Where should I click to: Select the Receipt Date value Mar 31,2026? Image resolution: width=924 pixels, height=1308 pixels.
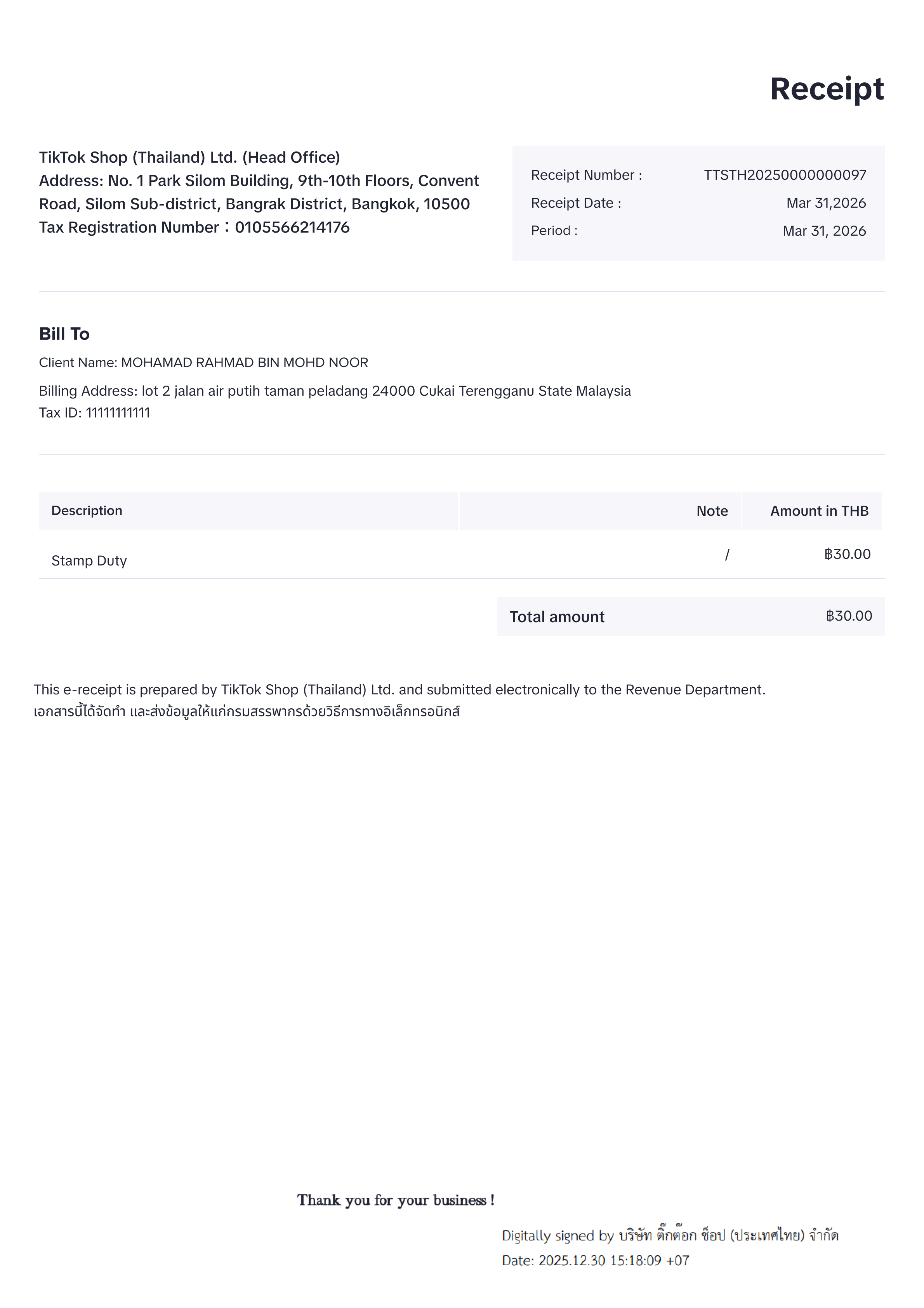pos(825,203)
